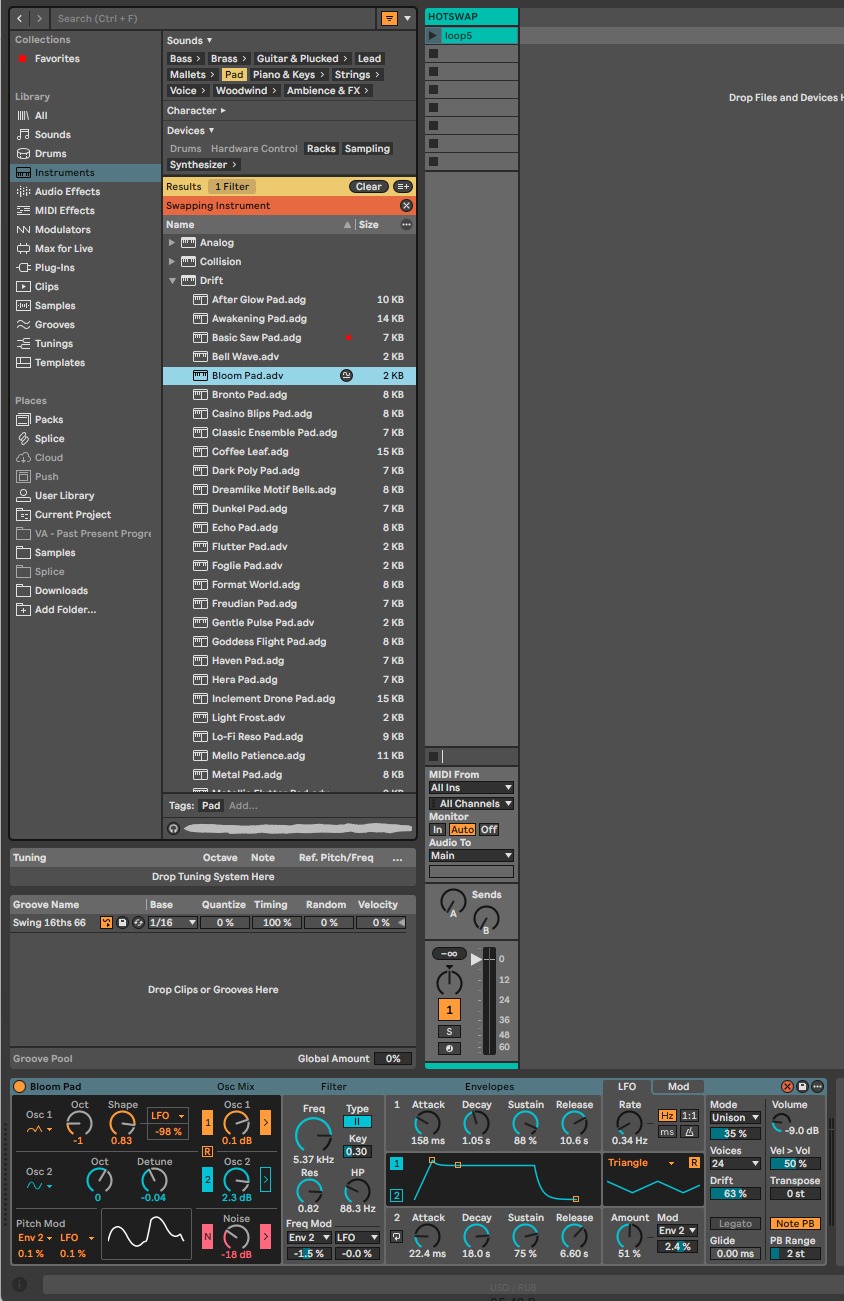
Task: Open the MIDI From All Ins dropdown
Action: coord(471,788)
